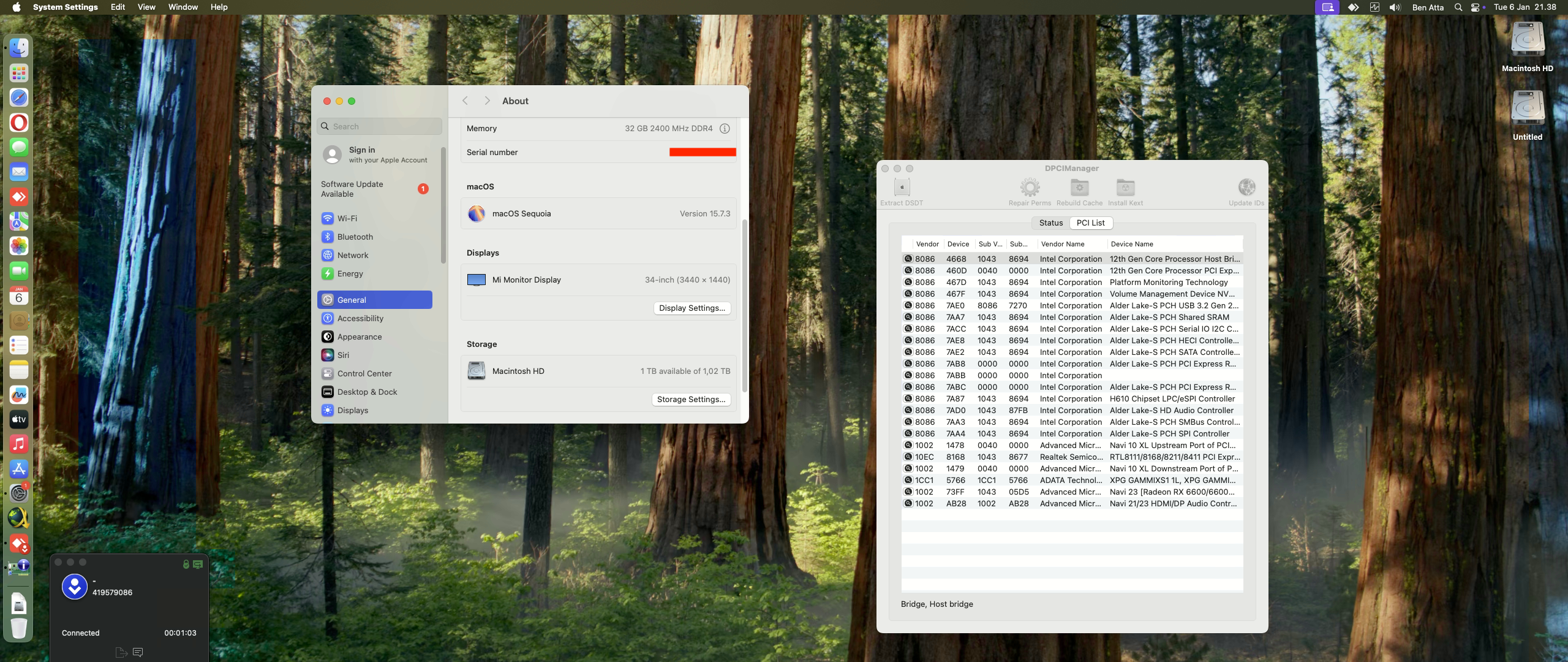The width and height of the screenshot is (1568, 662).
Task: Open Ben Atta user menu
Action: (1428, 7)
